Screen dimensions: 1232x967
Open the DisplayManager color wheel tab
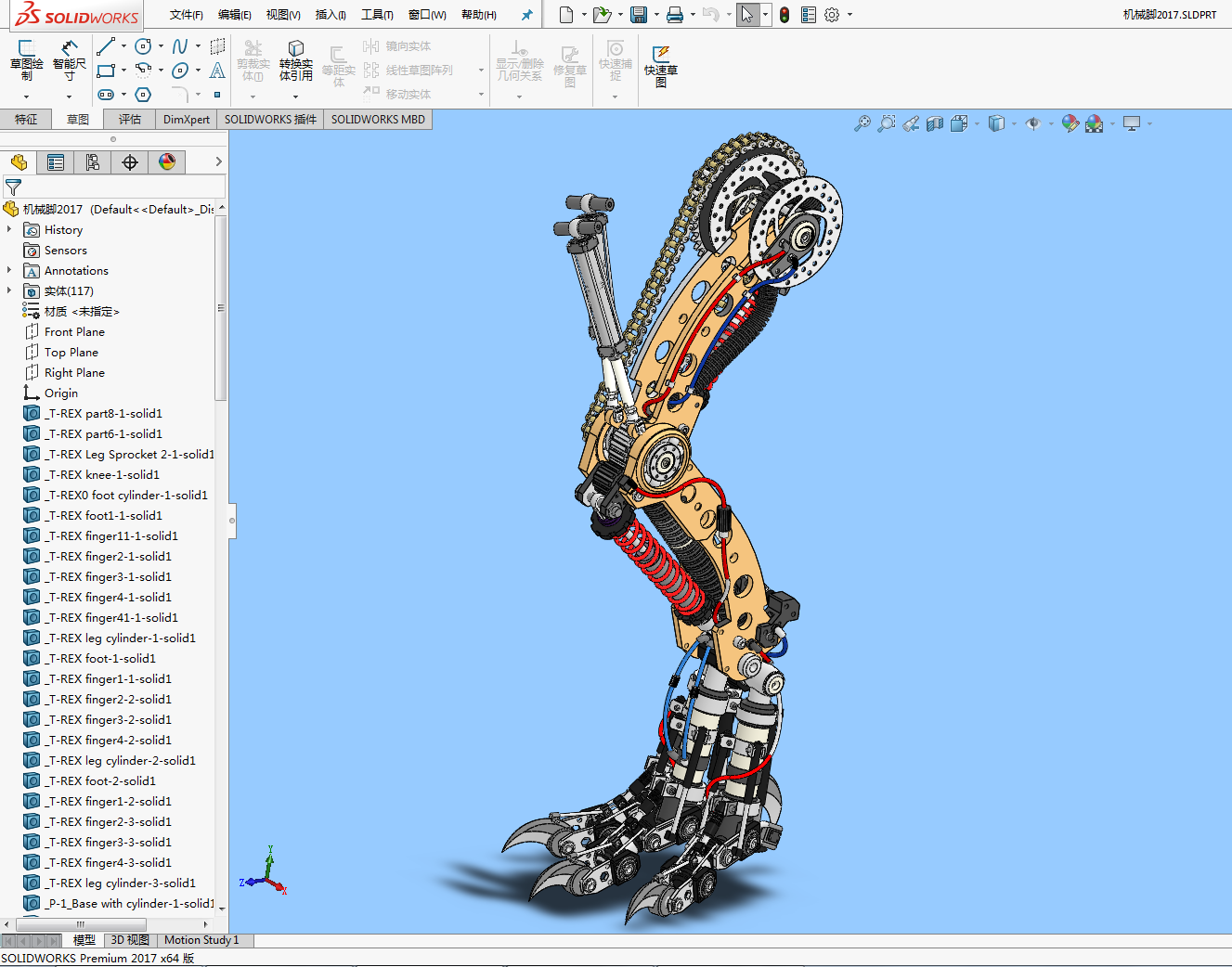click(167, 162)
